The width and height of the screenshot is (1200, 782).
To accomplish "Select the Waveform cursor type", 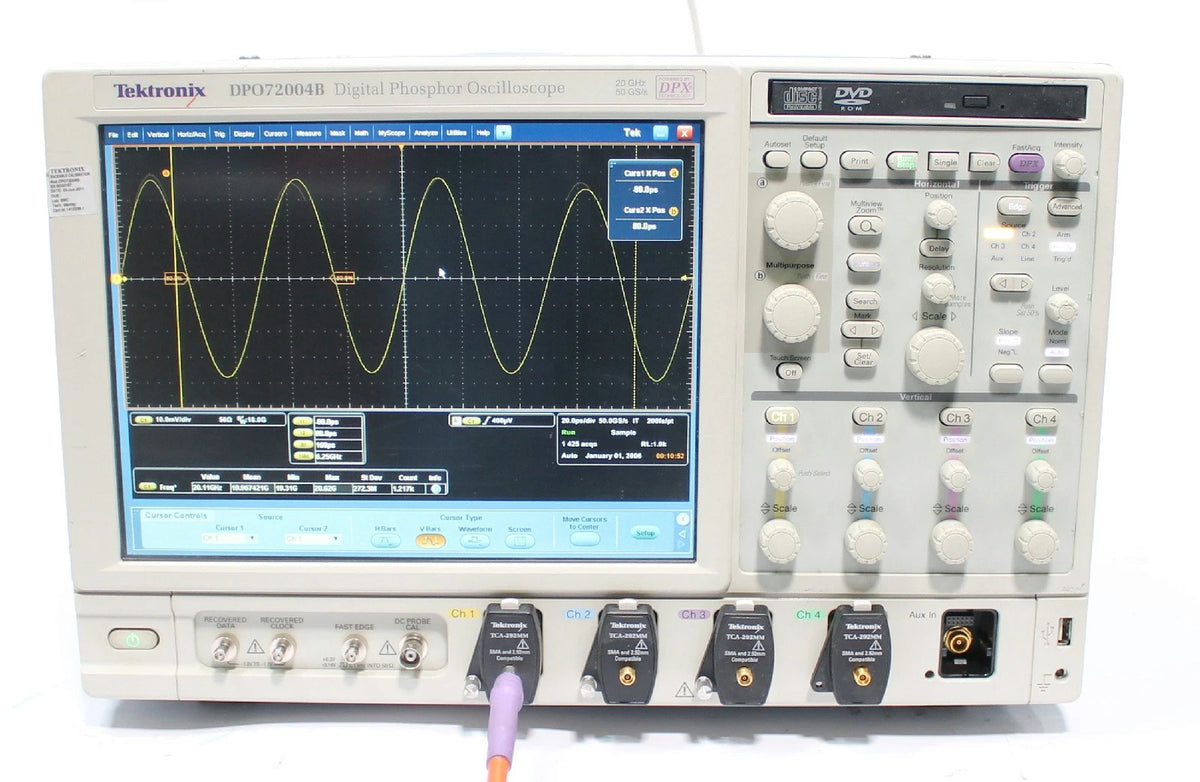I will coord(475,540).
